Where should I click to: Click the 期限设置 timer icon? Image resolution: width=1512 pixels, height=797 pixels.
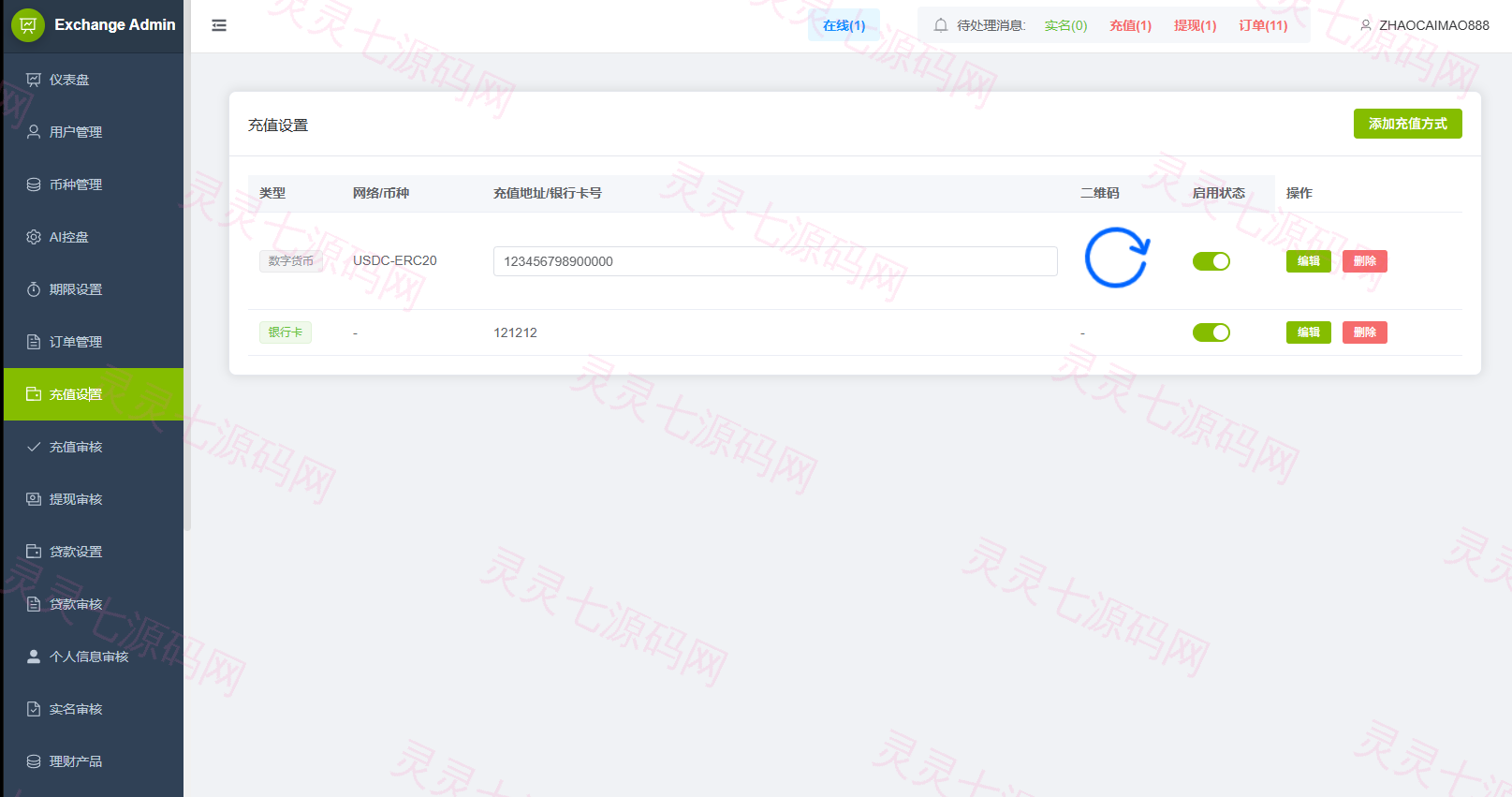34,289
